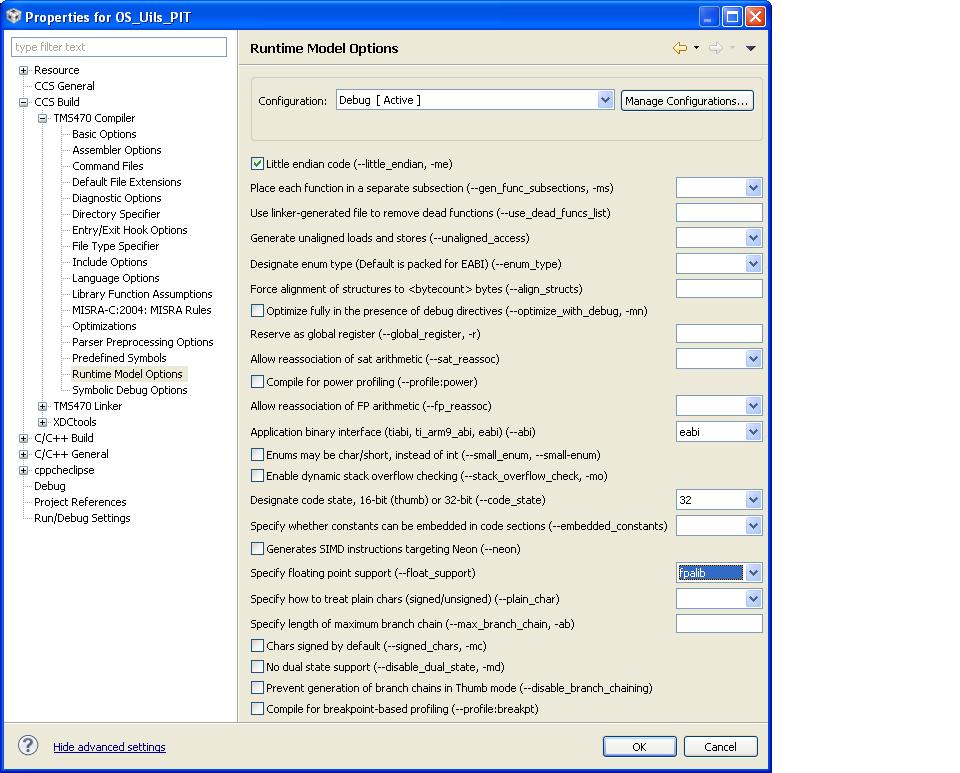
Task: Enable Compile for power profiling
Action: click(257, 381)
